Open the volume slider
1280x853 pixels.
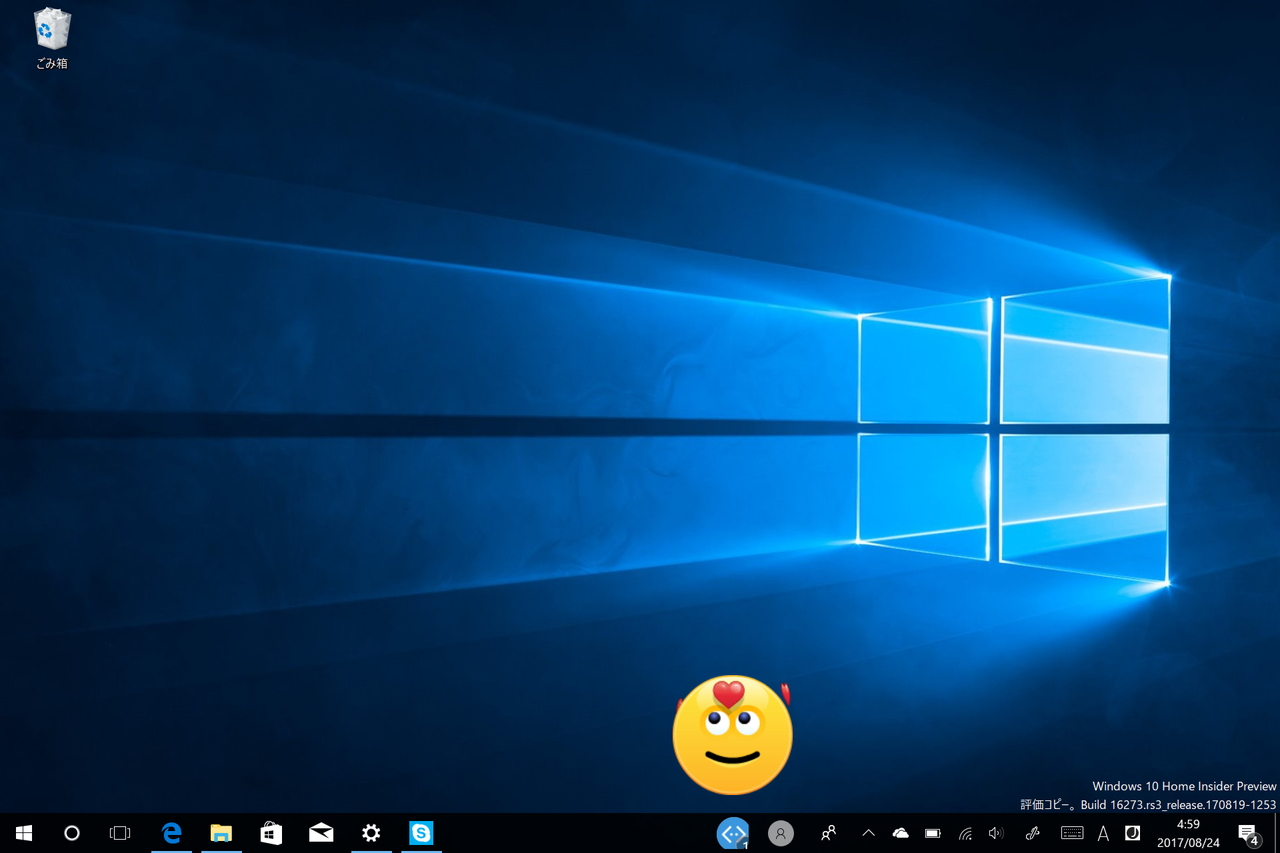[996, 832]
